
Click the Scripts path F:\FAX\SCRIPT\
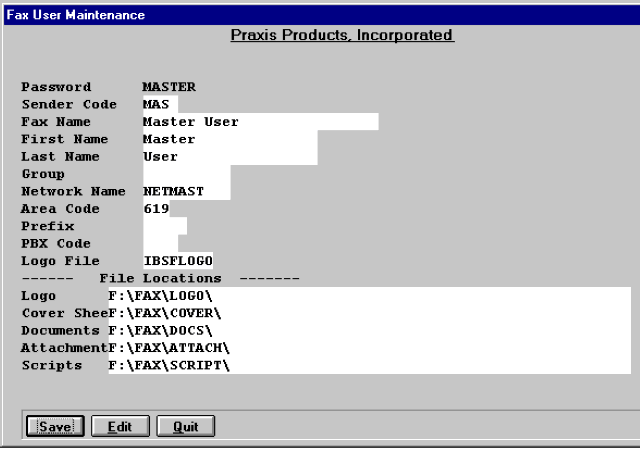[369, 365]
